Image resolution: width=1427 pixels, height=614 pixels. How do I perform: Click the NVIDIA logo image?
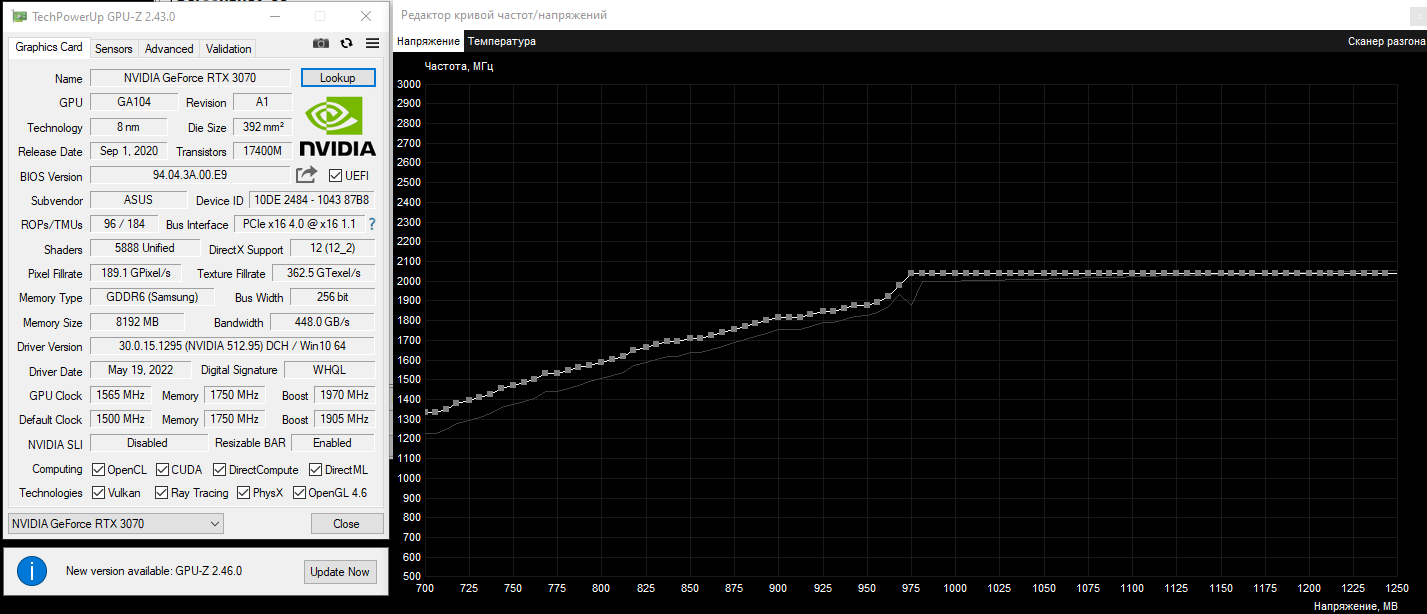click(338, 127)
